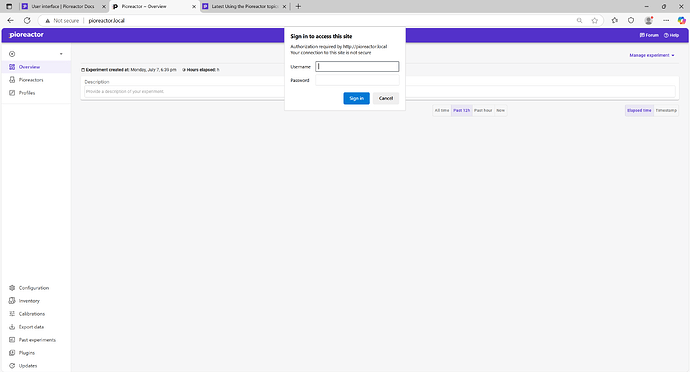The image size is (690, 372).
Task: Click the Plugins sidebar icon
Action: (12, 353)
